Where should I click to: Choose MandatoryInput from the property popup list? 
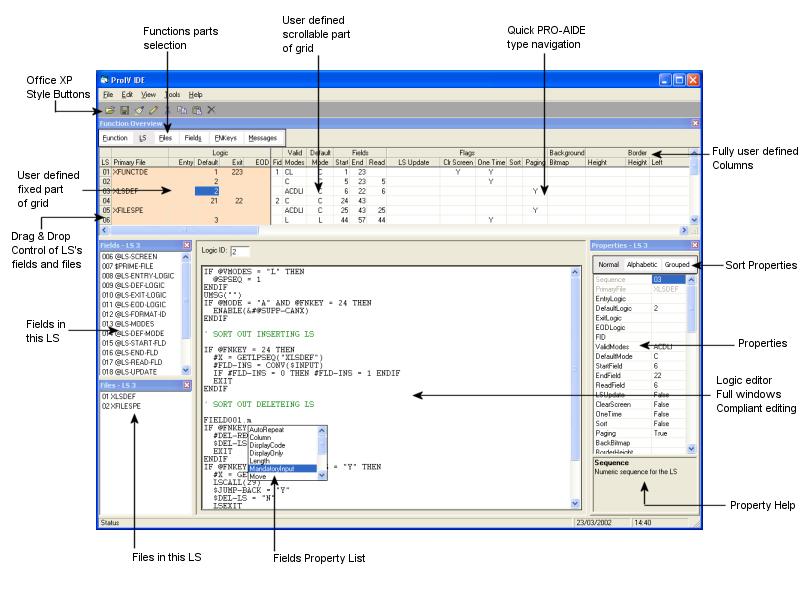click(282, 468)
